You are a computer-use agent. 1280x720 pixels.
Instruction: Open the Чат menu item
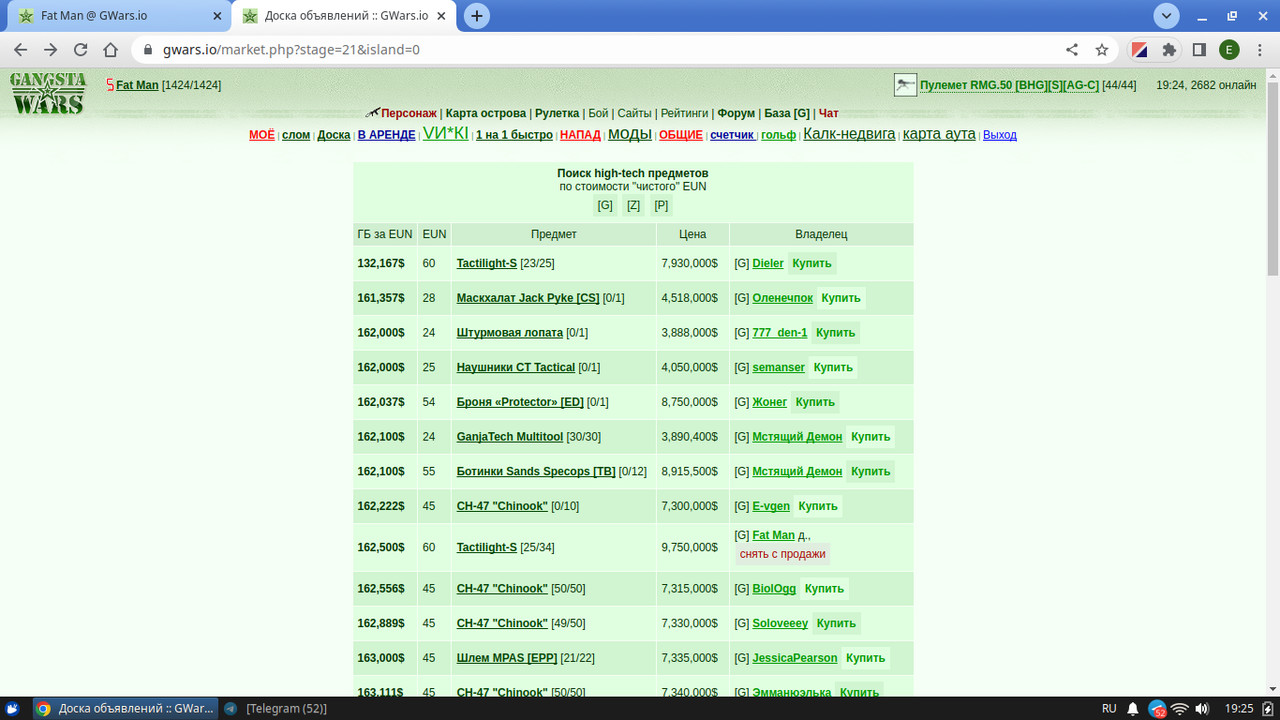pos(829,113)
